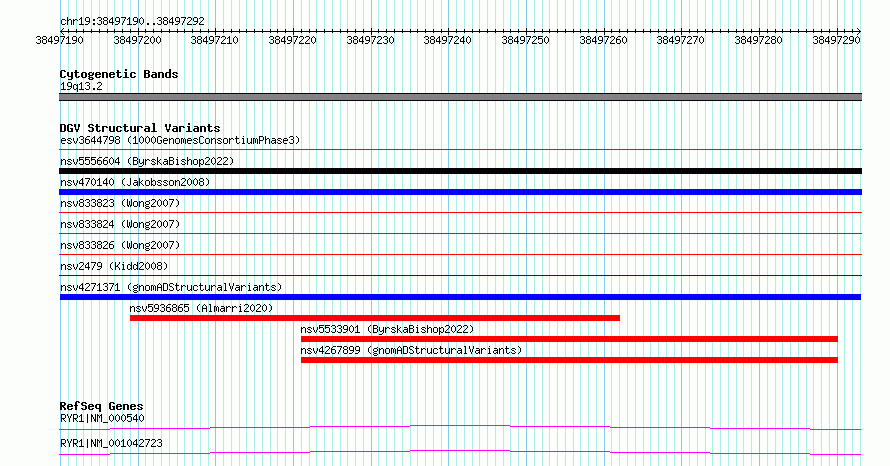Open gene RYR1|NM_001042723 label
The width and height of the screenshot is (890, 466).
click(x=111, y=443)
